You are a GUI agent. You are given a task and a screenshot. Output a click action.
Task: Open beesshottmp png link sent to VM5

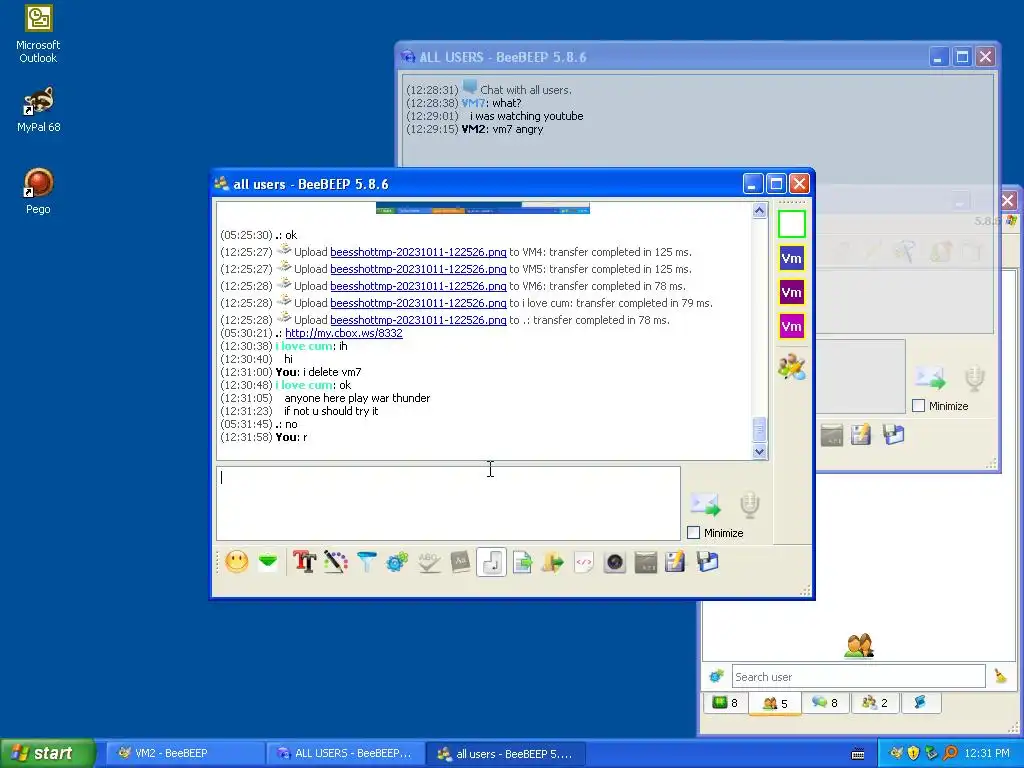(418, 269)
